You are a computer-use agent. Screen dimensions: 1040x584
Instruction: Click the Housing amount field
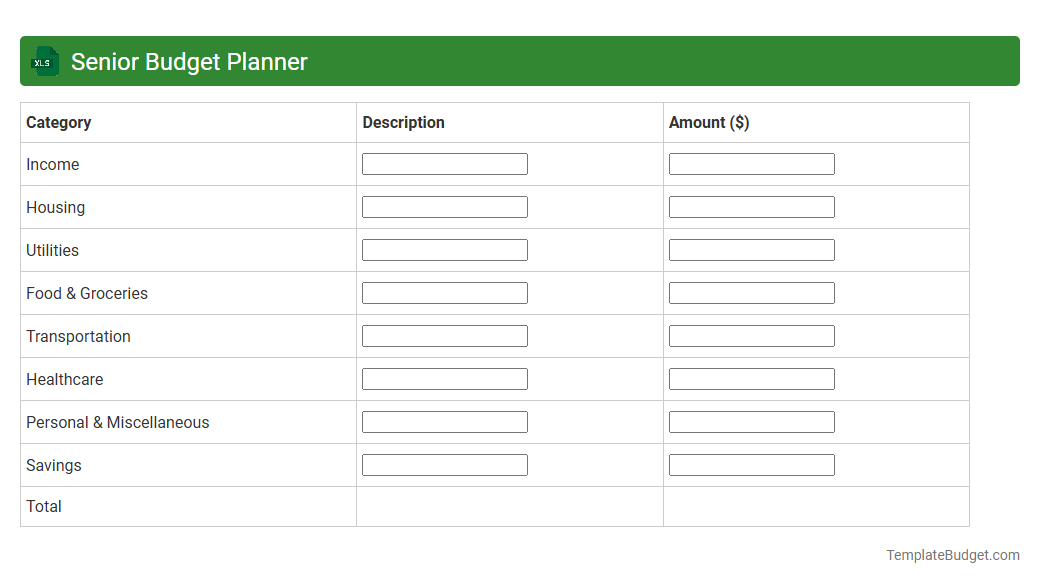(751, 206)
